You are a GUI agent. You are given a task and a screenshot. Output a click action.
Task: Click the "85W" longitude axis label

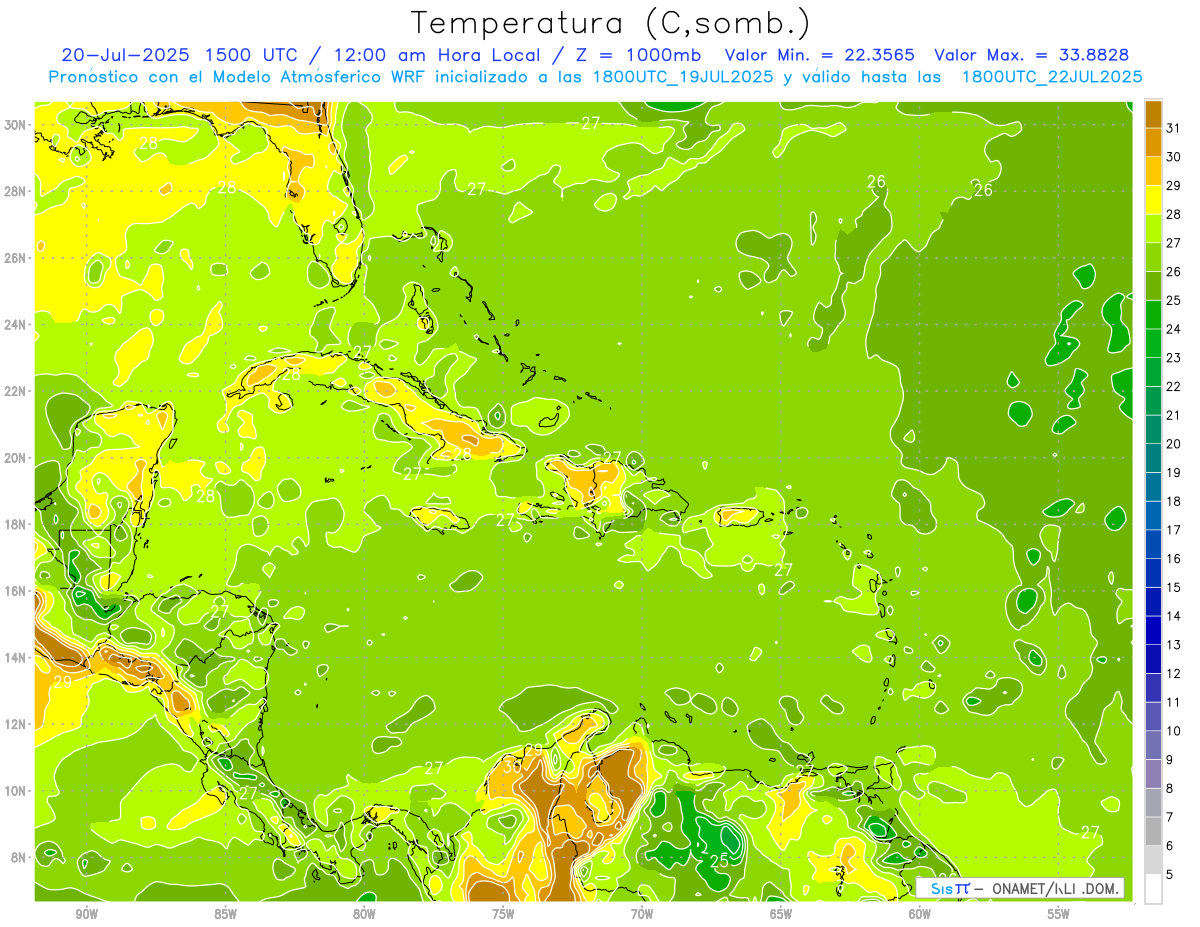pyautogui.click(x=226, y=914)
